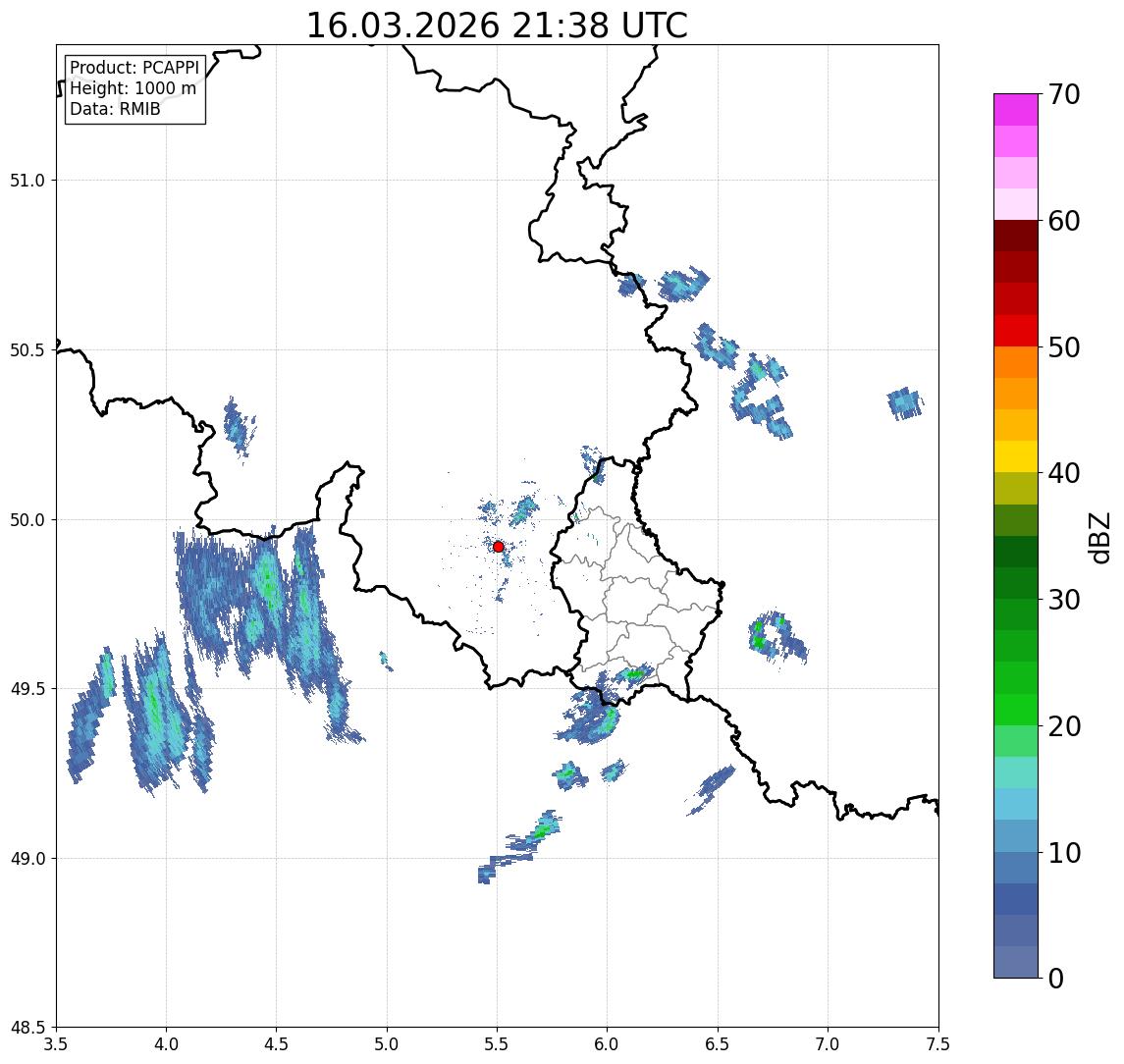
Task: Click the colorbar tick label 40
Action: click(1064, 473)
